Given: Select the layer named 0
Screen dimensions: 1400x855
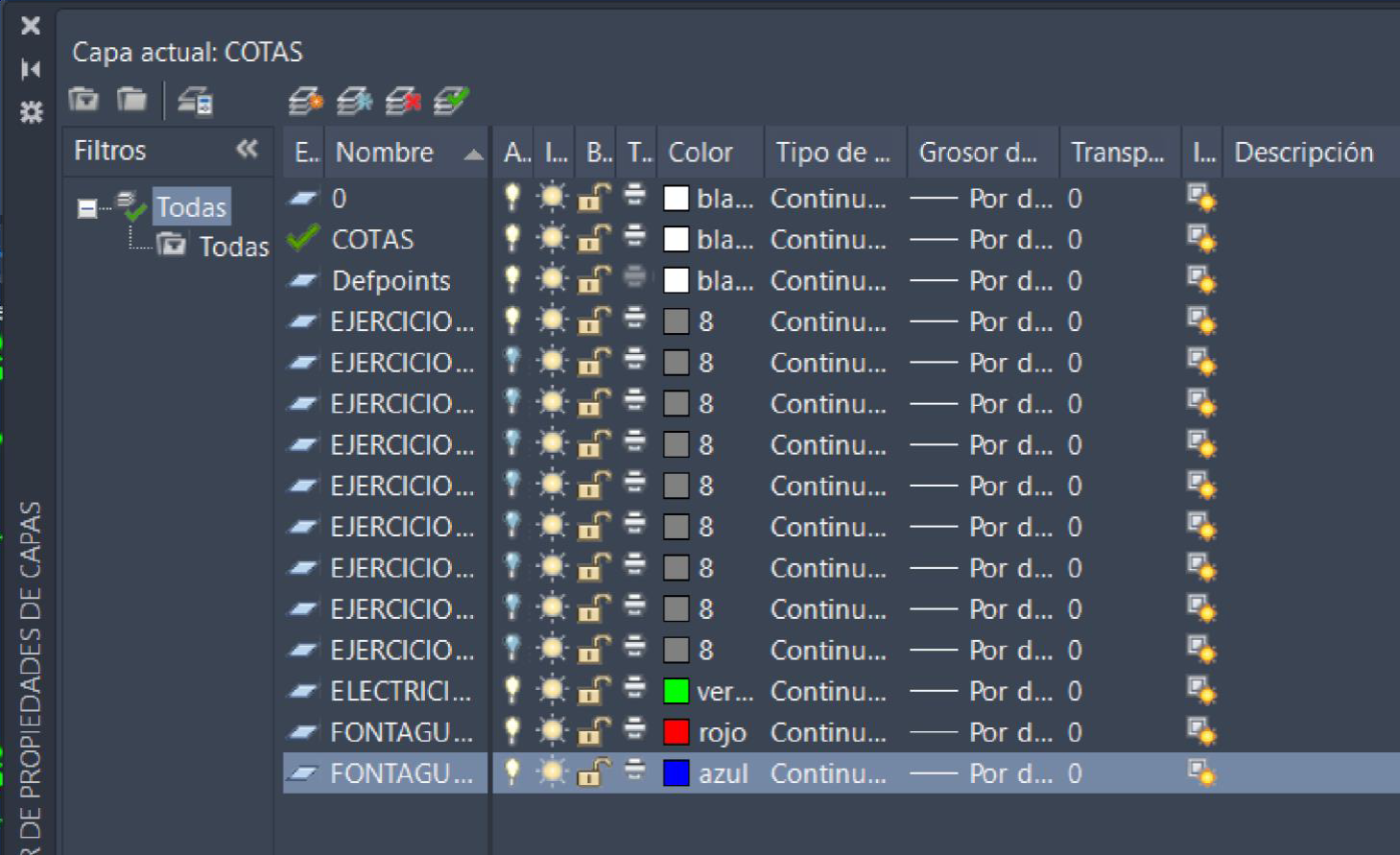Looking at the screenshot, I should 339,199.
